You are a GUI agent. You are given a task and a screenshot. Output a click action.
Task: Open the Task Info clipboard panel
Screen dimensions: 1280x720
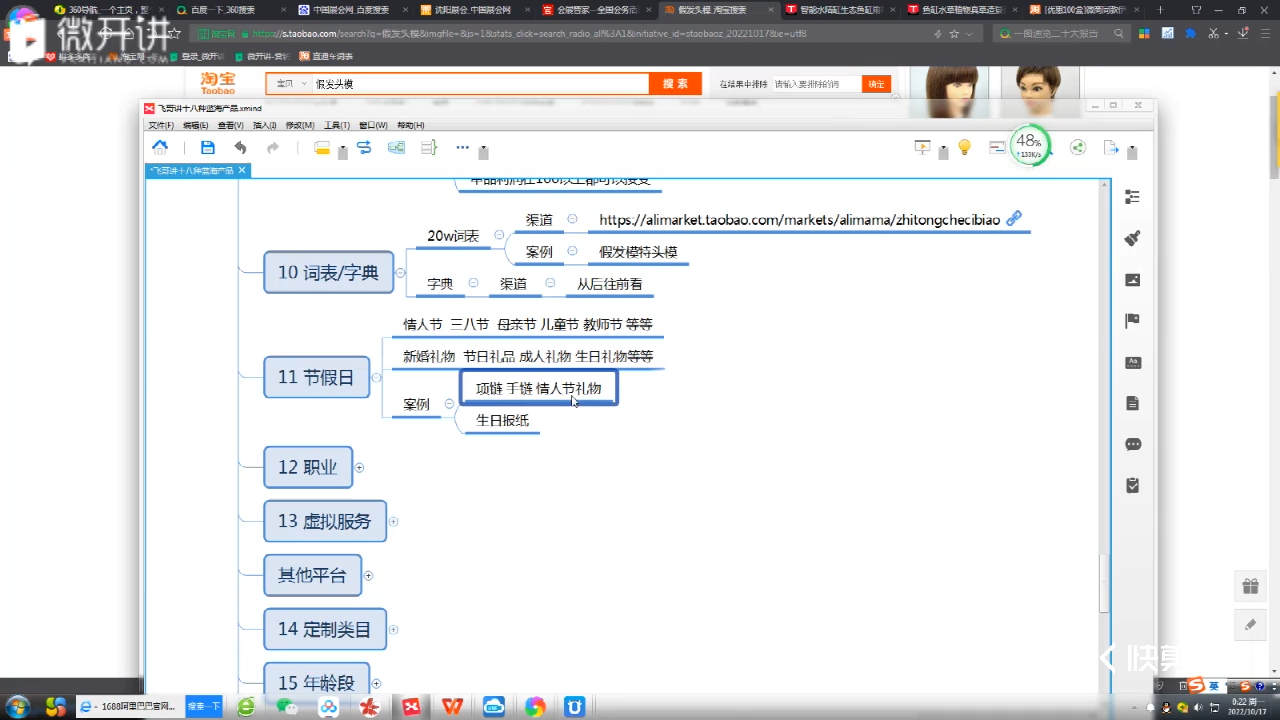coord(1132,485)
